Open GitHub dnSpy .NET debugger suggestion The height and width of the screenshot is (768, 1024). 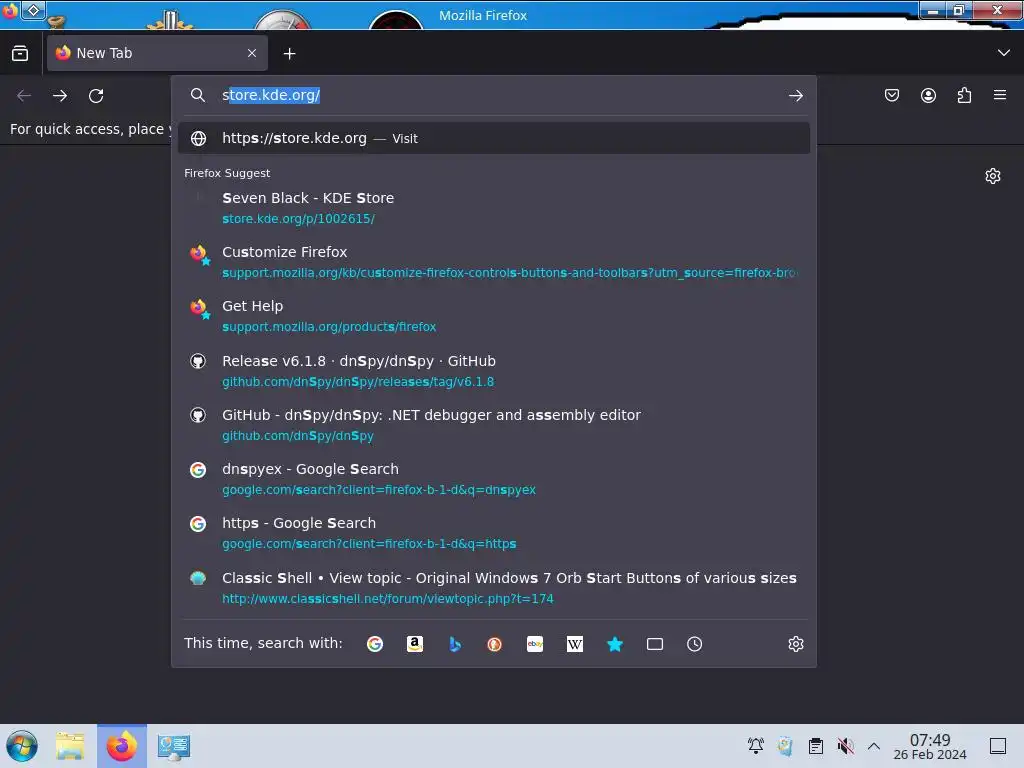pos(494,424)
